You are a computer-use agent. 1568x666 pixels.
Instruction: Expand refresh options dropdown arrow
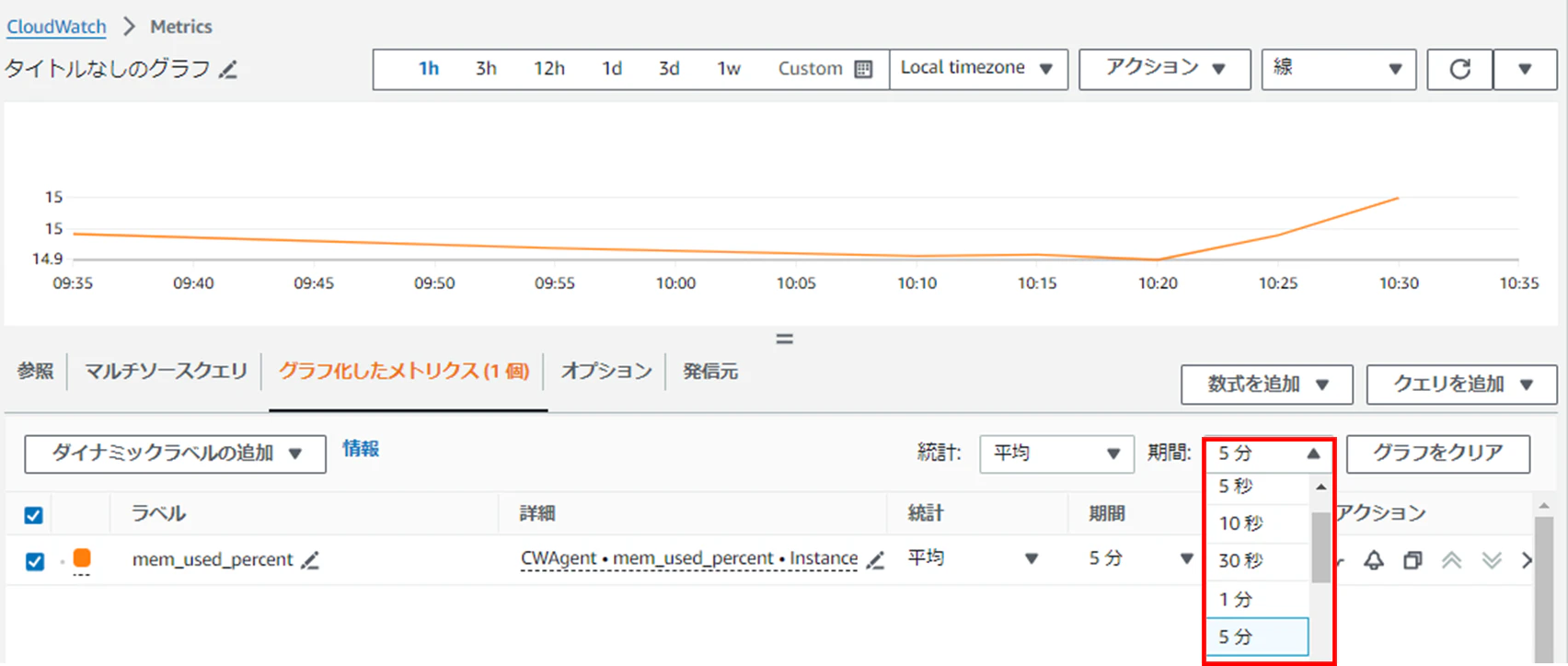point(1525,69)
